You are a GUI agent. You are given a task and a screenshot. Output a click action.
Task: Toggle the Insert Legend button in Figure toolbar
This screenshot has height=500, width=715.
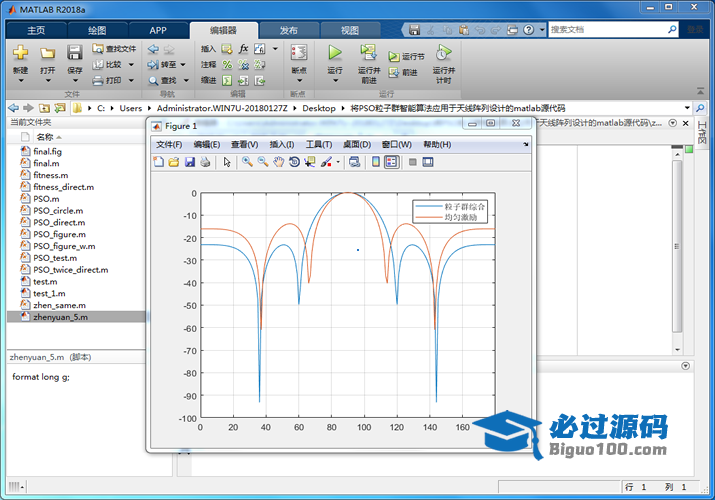click(x=391, y=161)
